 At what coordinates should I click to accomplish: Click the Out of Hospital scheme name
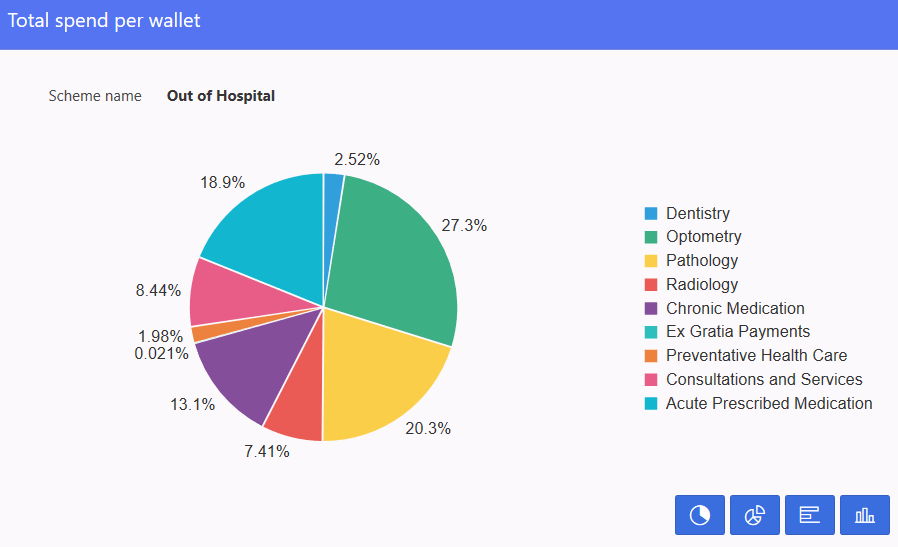click(x=221, y=96)
